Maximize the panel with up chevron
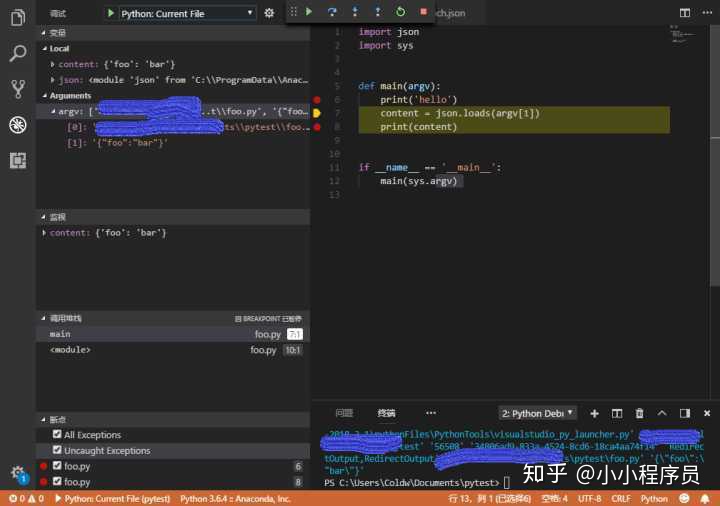The width and height of the screenshot is (720, 506). [x=662, y=413]
